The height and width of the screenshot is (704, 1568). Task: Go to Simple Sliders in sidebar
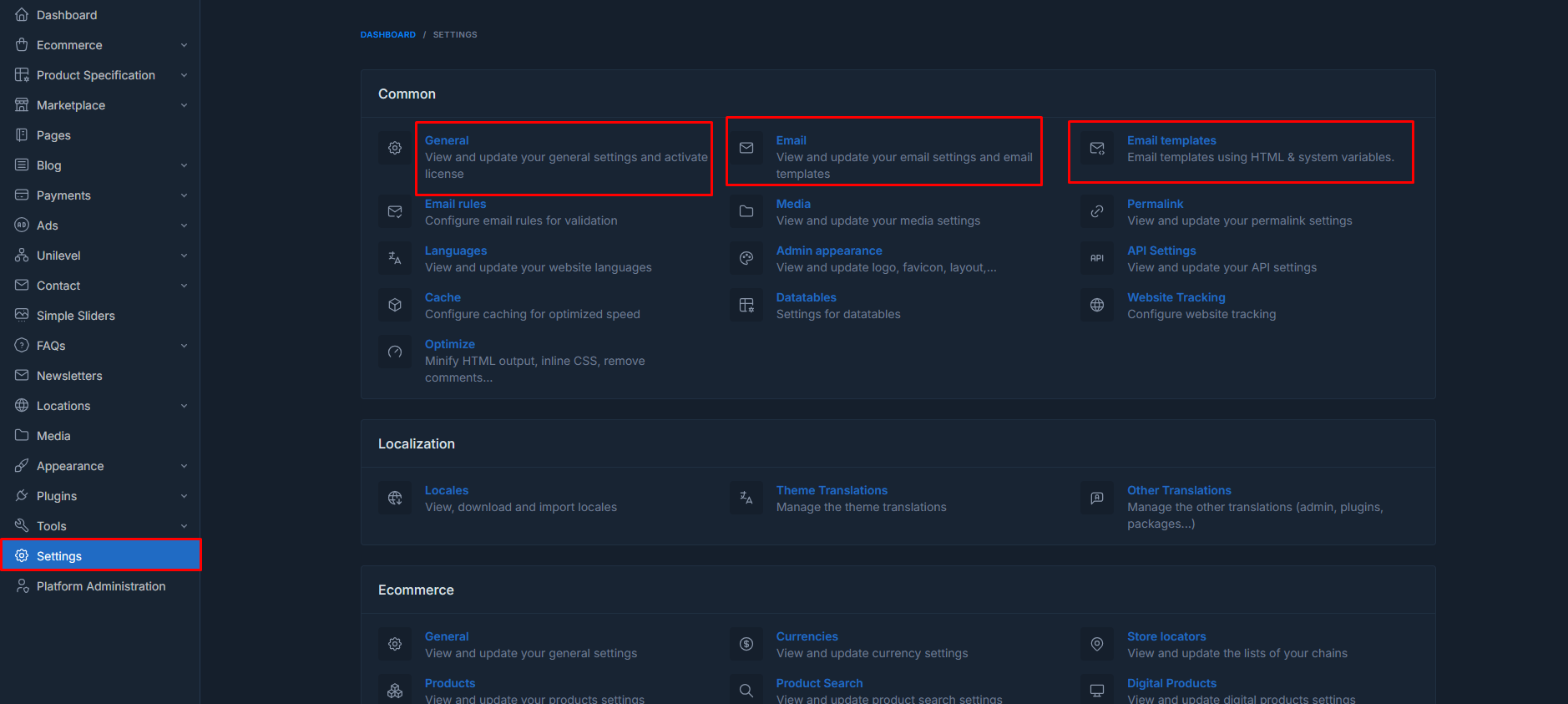tap(75, 316)
